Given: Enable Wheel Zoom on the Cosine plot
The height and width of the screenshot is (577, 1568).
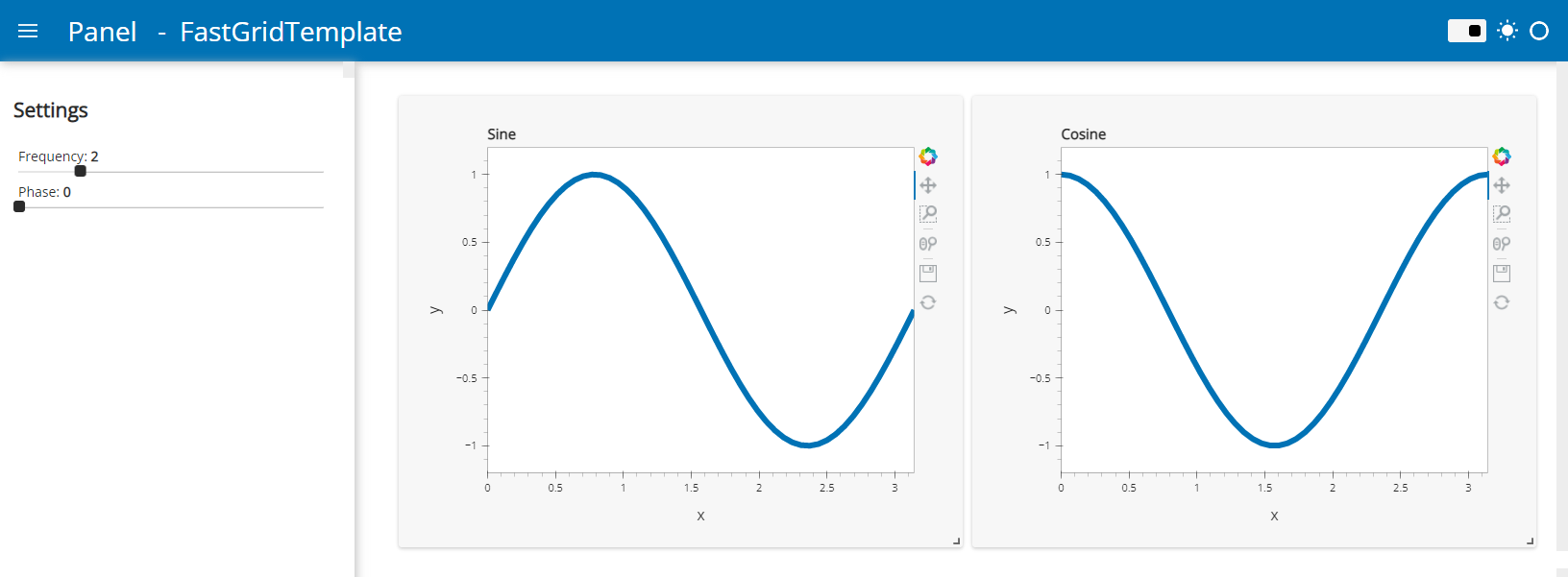Looking at the screenshot, I should coord(1502,244).
